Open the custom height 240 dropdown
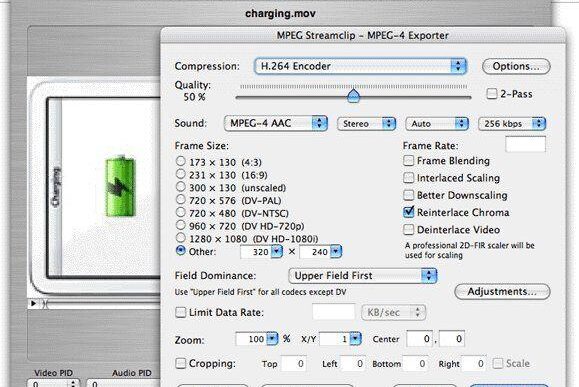 tap(336, 252)
